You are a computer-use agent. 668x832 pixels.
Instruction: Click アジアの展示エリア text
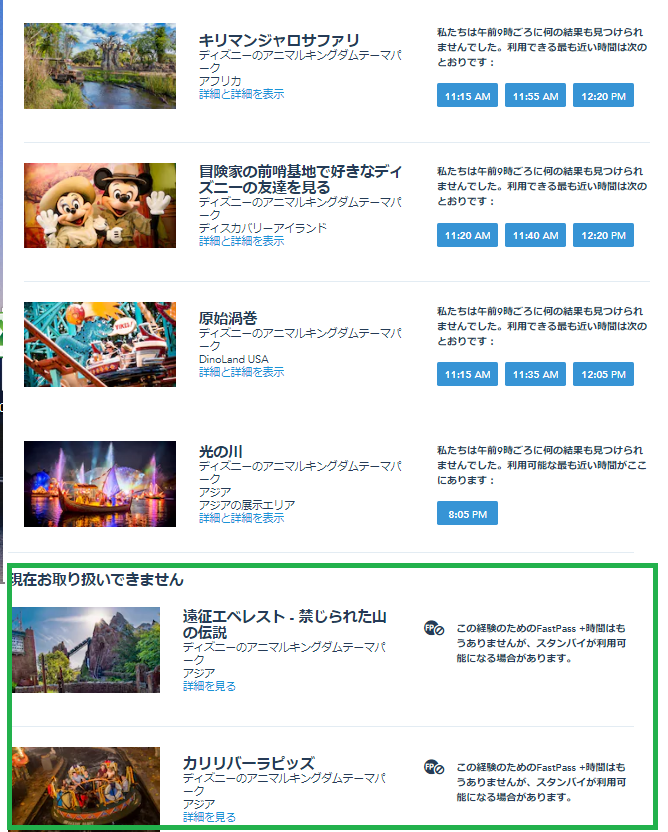(247, 505)
